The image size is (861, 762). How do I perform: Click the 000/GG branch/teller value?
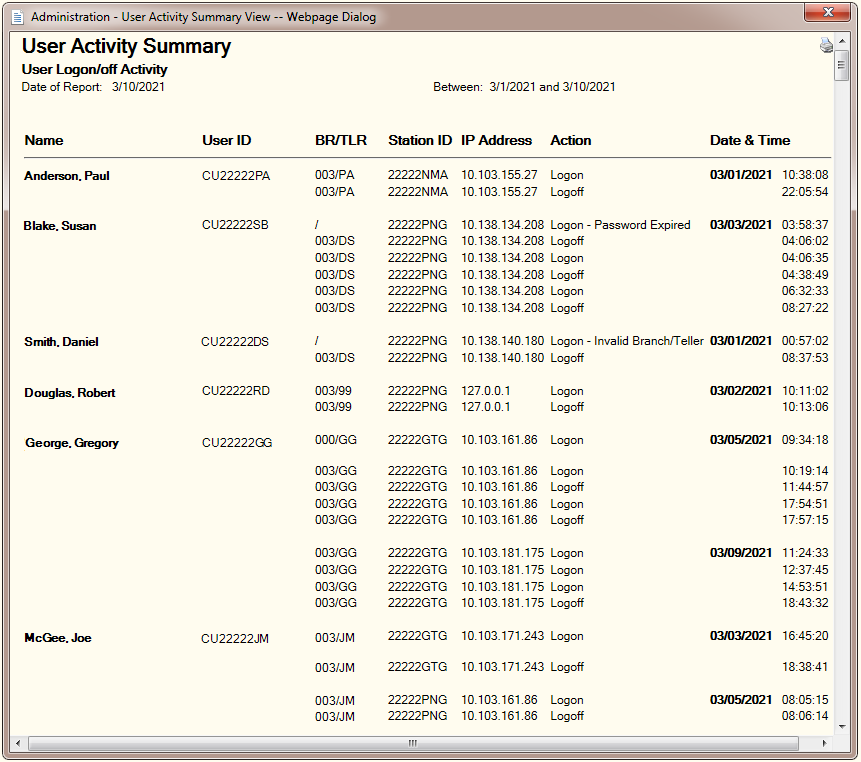coord(336,440)
